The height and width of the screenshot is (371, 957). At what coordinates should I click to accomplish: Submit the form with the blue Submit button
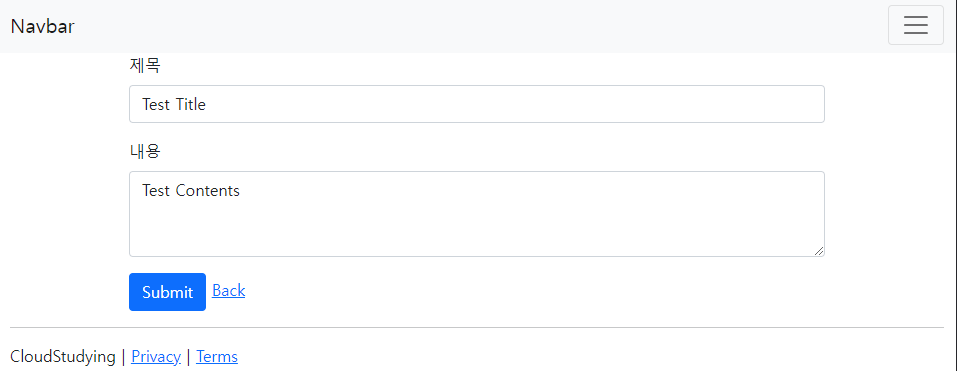coord(167,292)
